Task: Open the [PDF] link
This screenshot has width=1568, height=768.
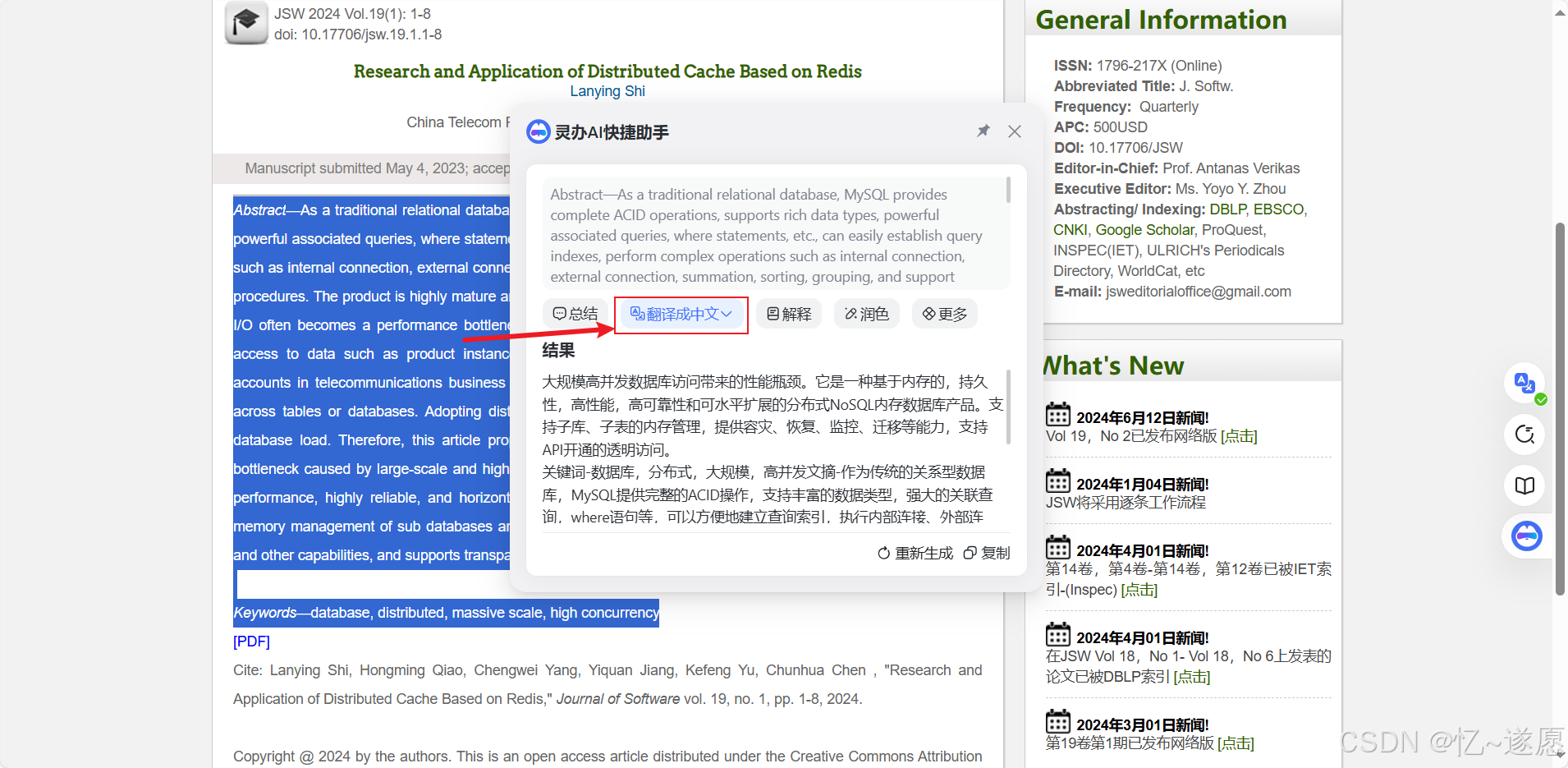Action: point(251,642)
